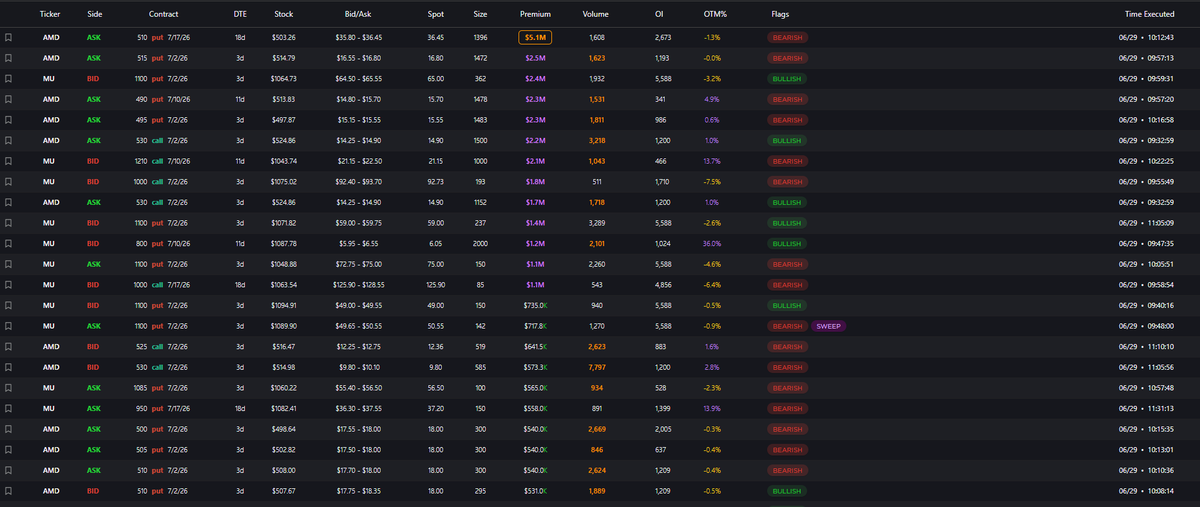Bookmark the AMD 525 call row
The image size is (1200, 507).
[9, 347]
